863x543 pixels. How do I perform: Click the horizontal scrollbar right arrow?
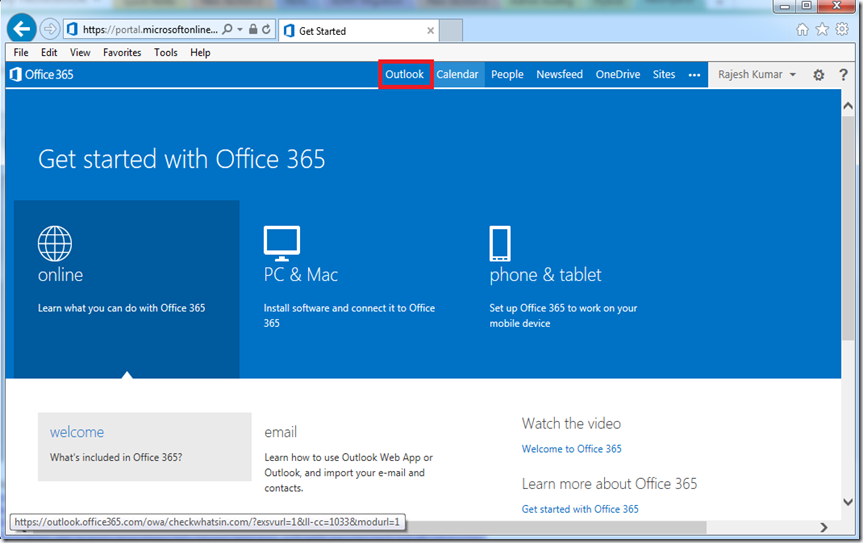pos(823,527)
